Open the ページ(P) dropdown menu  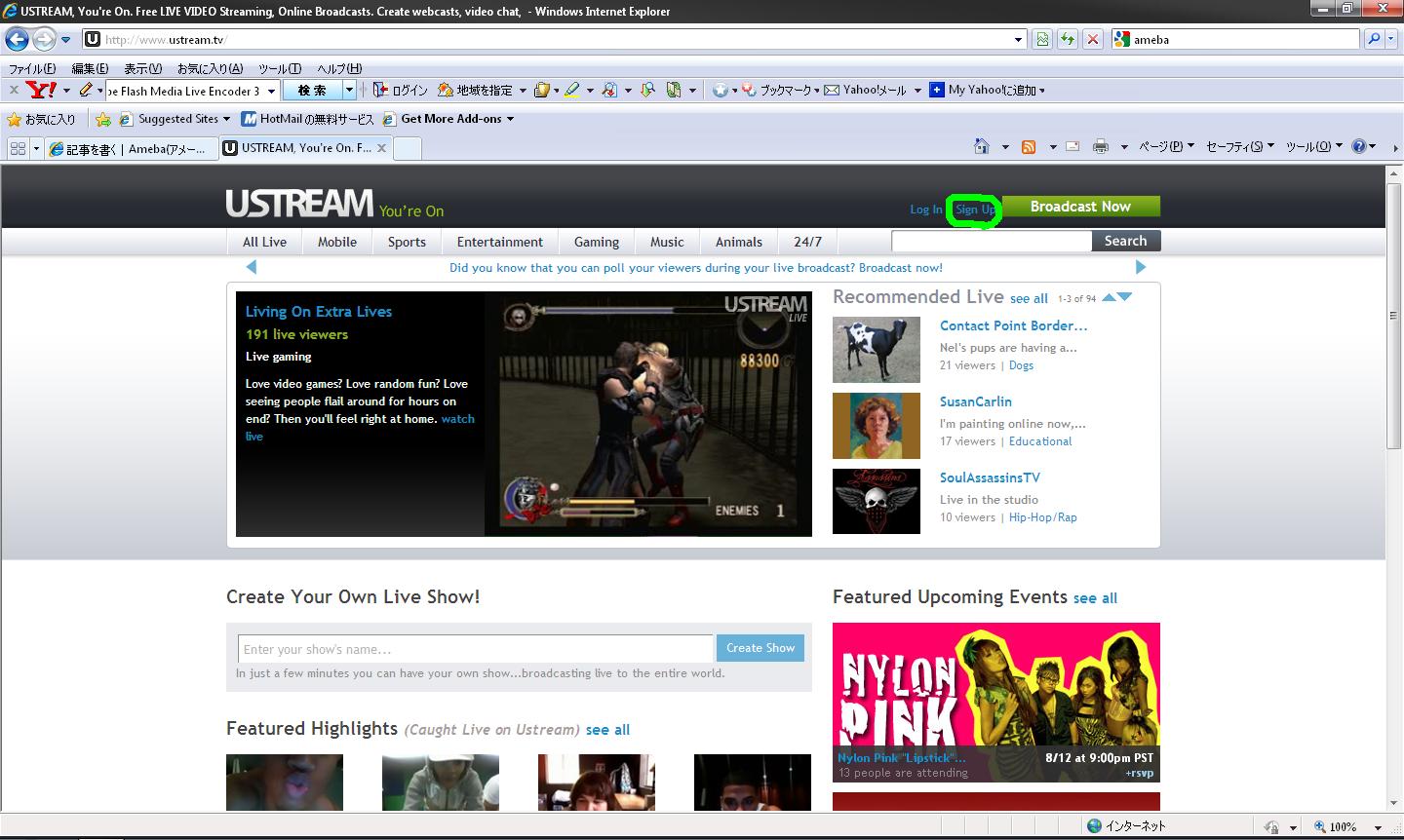[1166, 146]
